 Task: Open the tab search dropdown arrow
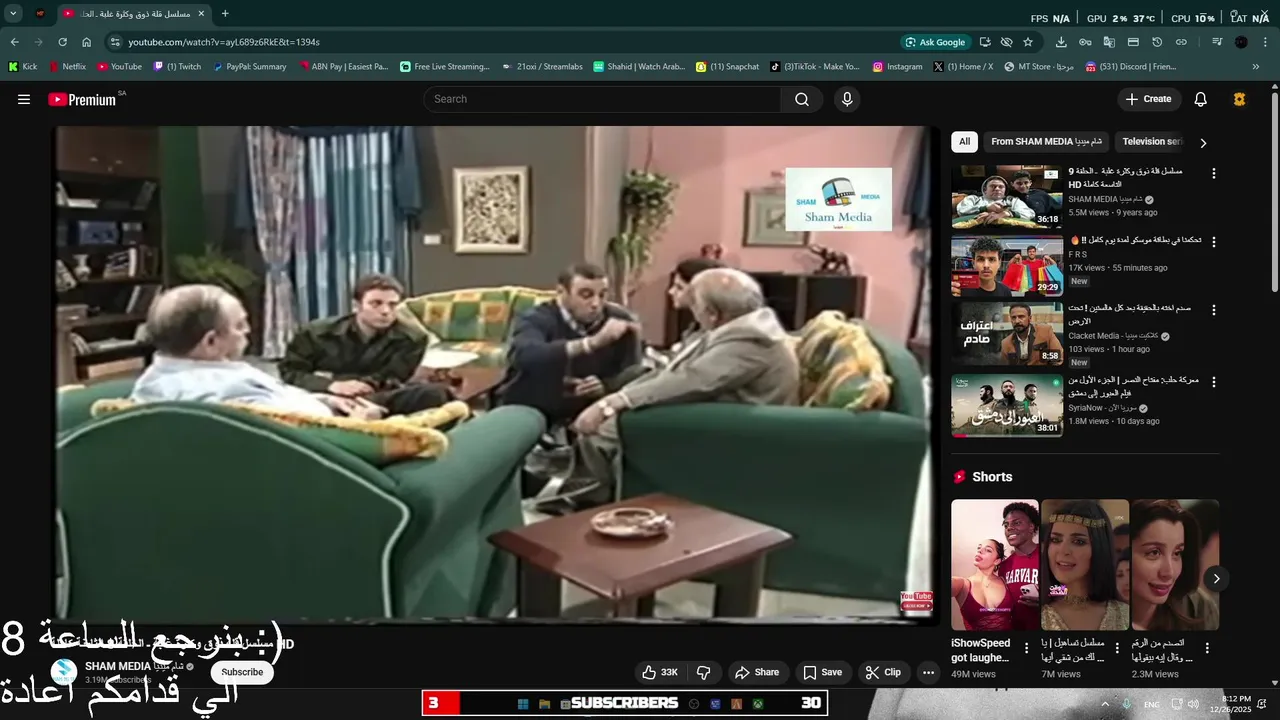click(13, 14)
